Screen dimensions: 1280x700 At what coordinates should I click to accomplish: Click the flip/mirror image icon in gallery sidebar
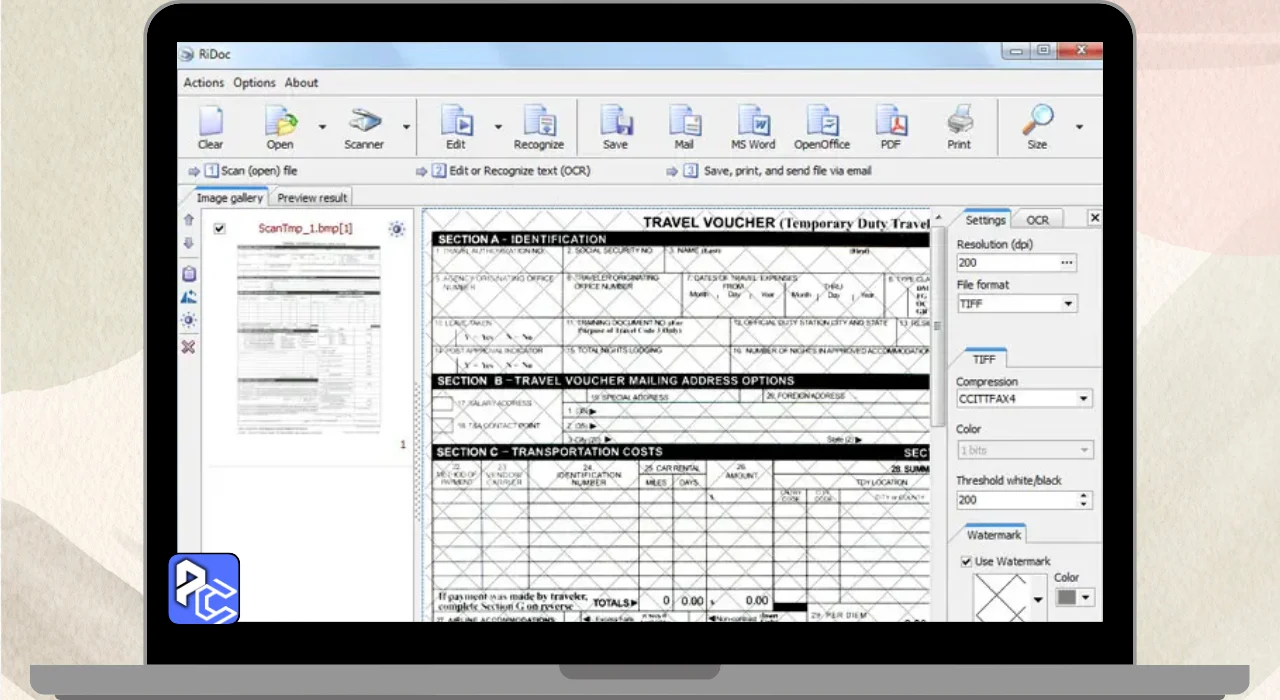pyautogui.click(x=188, y=297)
